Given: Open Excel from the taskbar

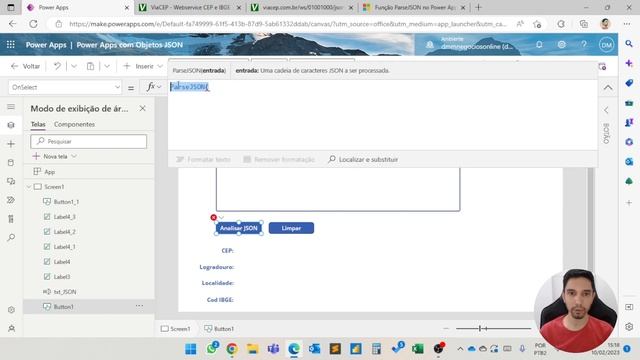Looking at the screenshot, I should tap(418, 349).
